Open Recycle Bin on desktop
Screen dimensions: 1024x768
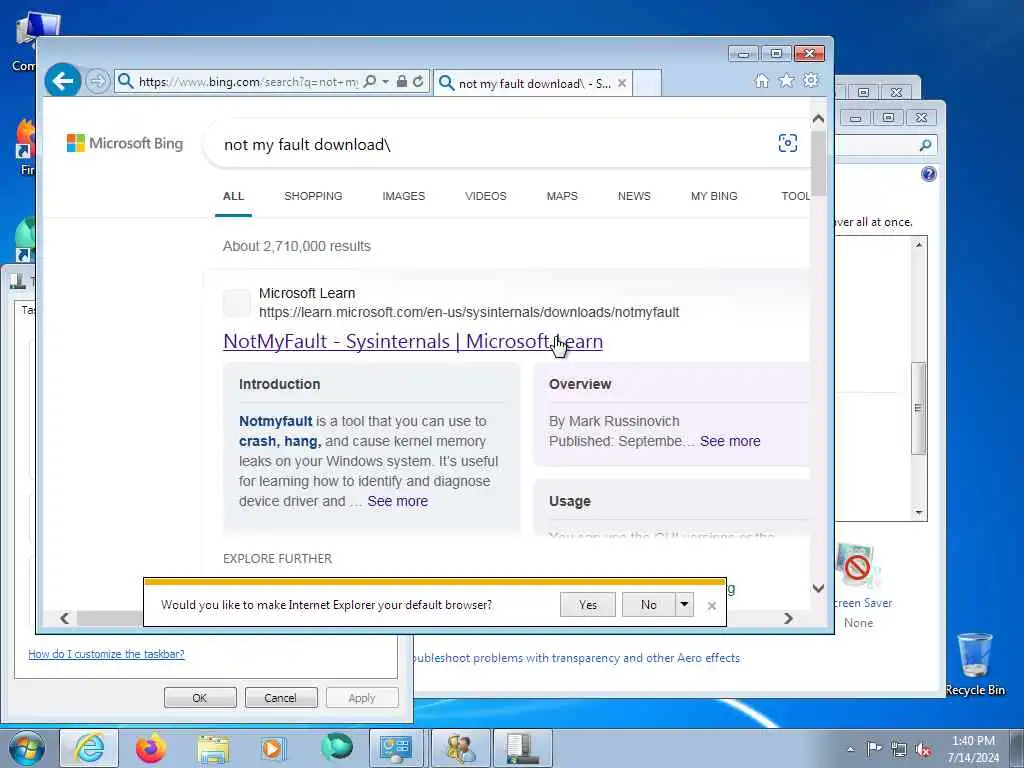974,664
